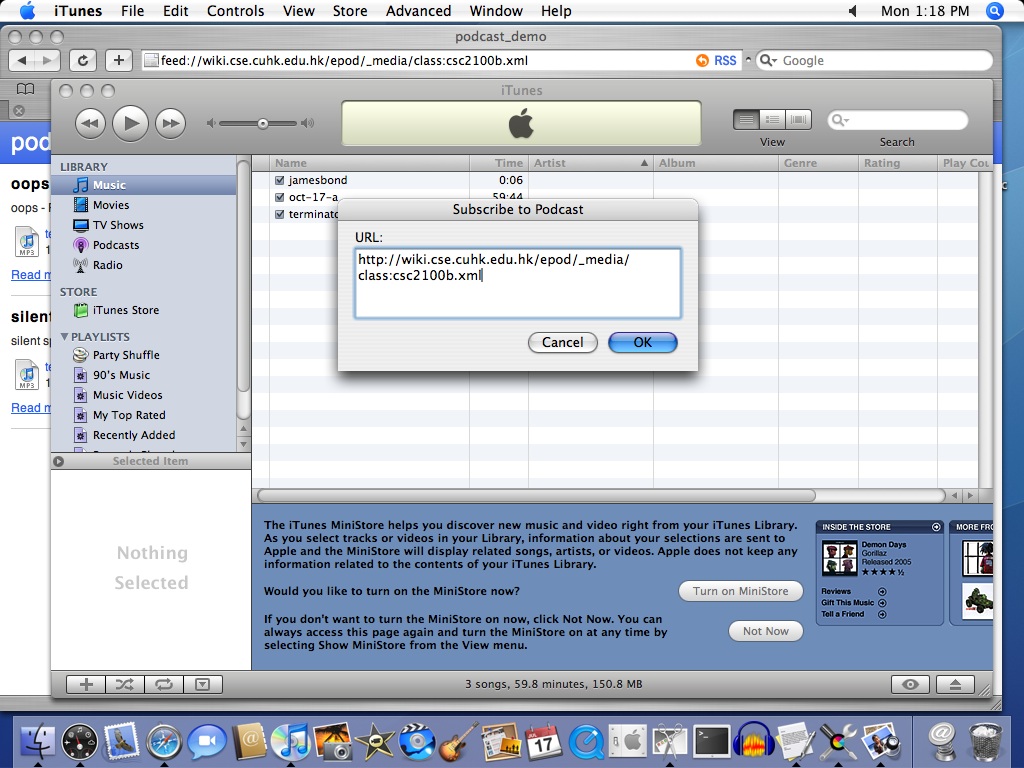Open the Controls menu

coord(235,11)
